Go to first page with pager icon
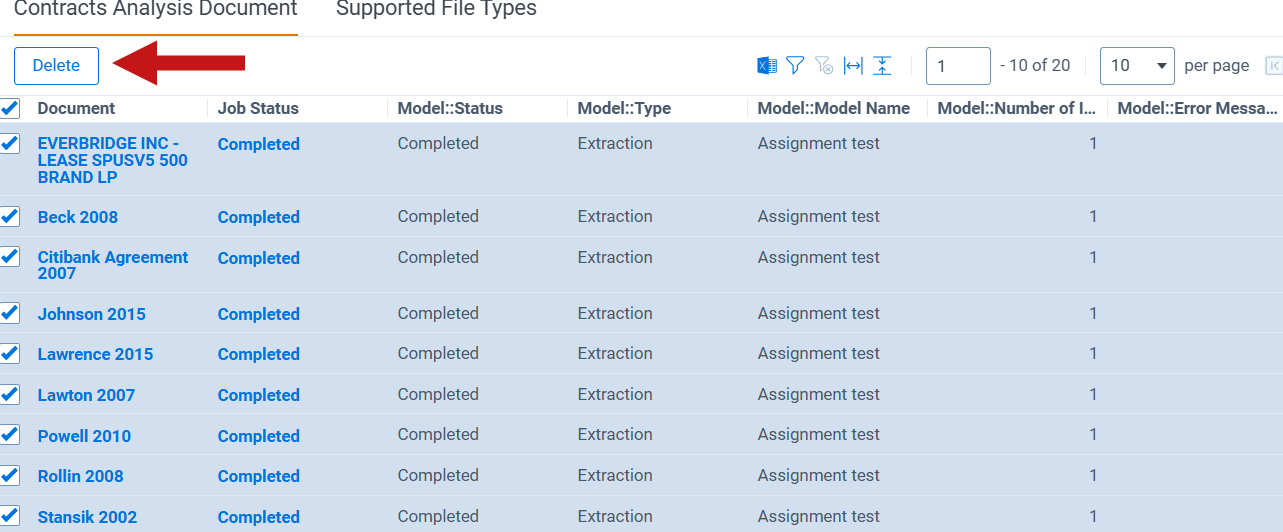Viewport: 1283px width, 532px height. [x=1274, y=66]
